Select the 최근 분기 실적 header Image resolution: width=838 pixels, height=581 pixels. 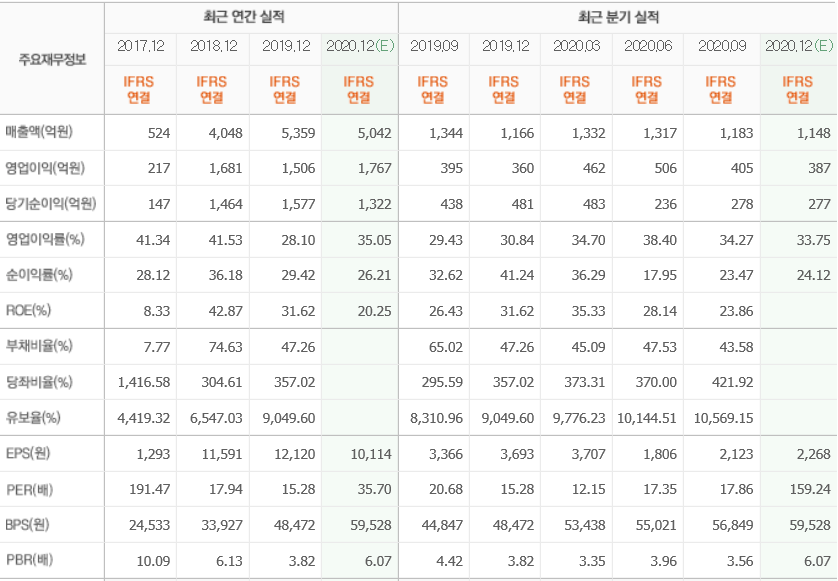618,17
